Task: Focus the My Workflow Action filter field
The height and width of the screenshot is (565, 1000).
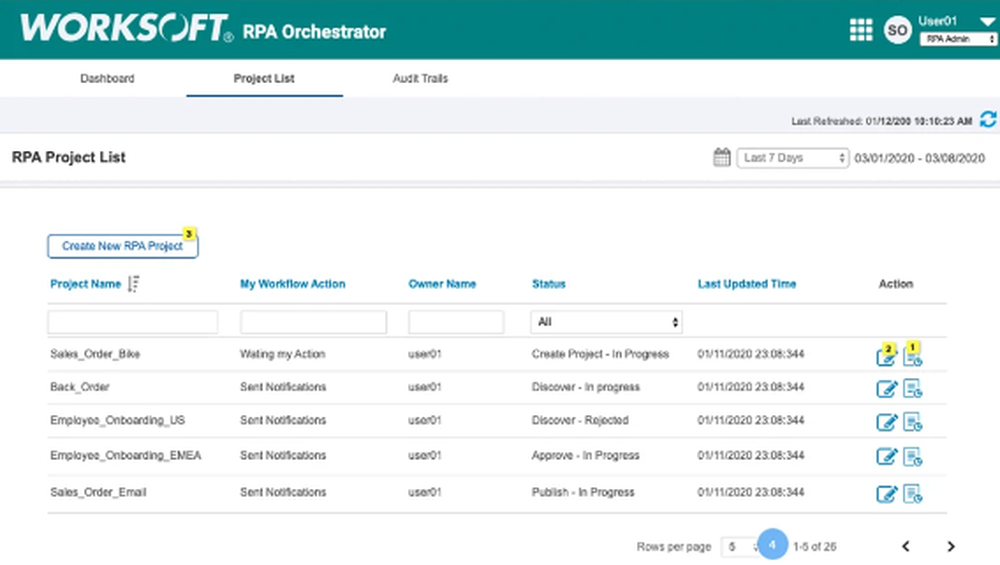Action: click(313, 322)
